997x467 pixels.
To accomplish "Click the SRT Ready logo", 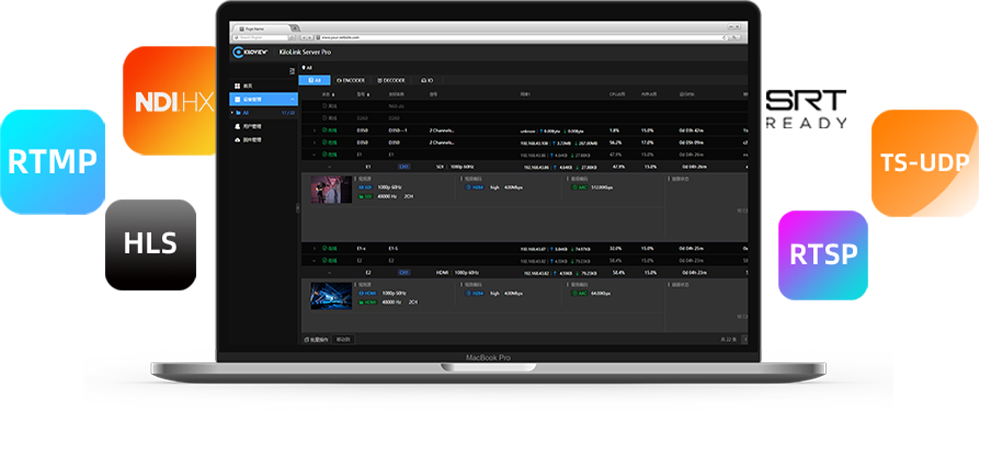I will click(x=807, y=109).
